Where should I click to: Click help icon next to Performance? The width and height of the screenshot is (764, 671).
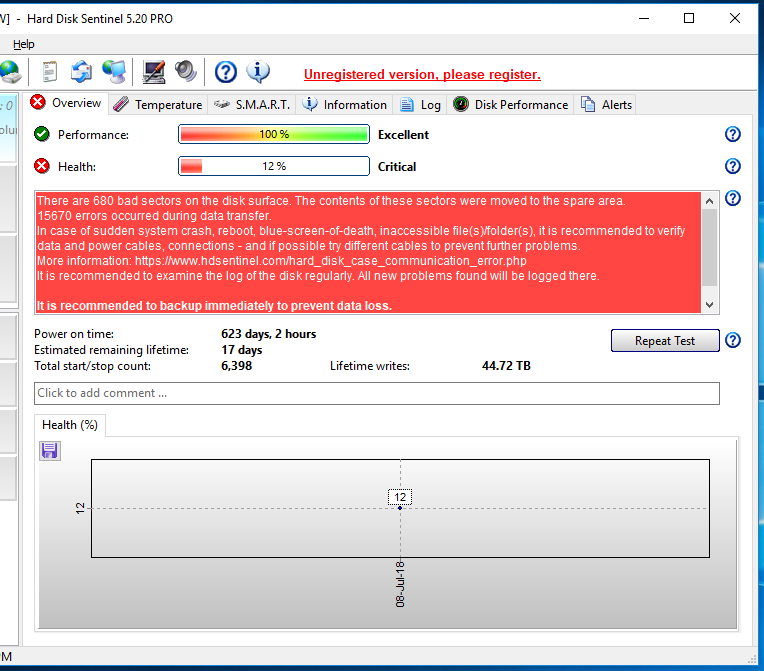pyautogui.click(x=732, y=134)
